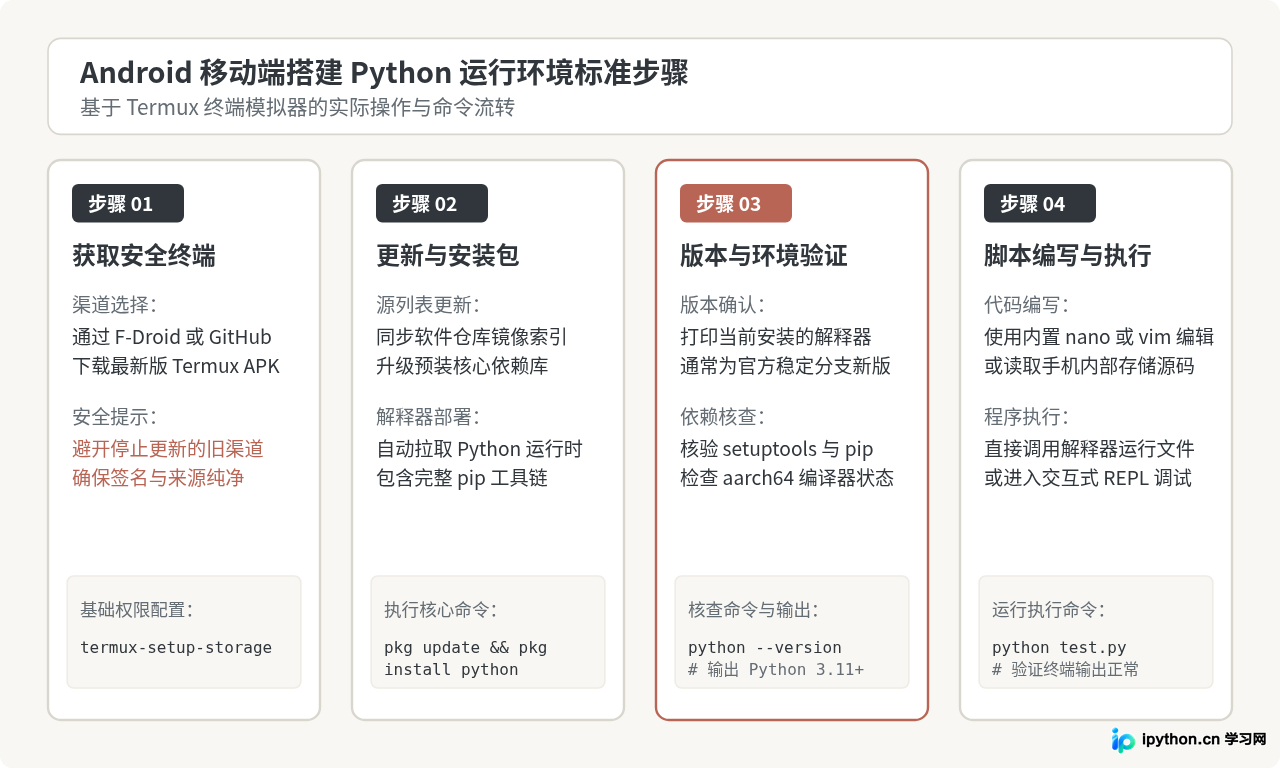Open the ipython.cn 学习网 link
Screen dimensions: 1280x768
[x=1204, y=740]
